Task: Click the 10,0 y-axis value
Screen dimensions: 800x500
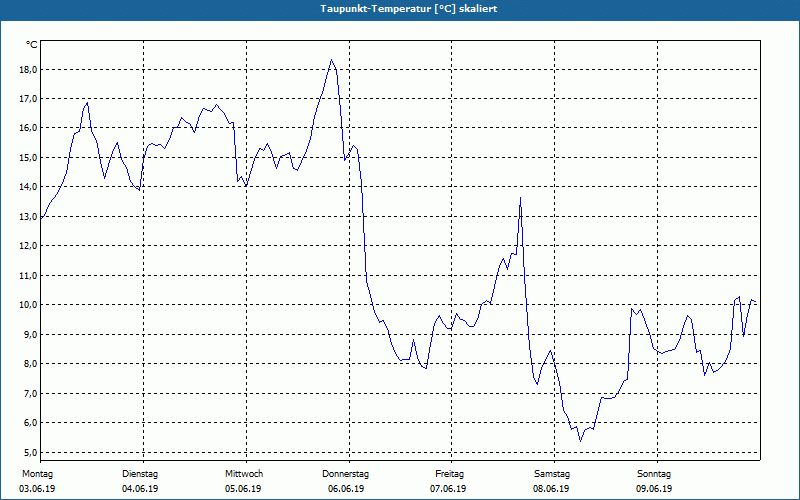Action: click(x=28, y=305)
